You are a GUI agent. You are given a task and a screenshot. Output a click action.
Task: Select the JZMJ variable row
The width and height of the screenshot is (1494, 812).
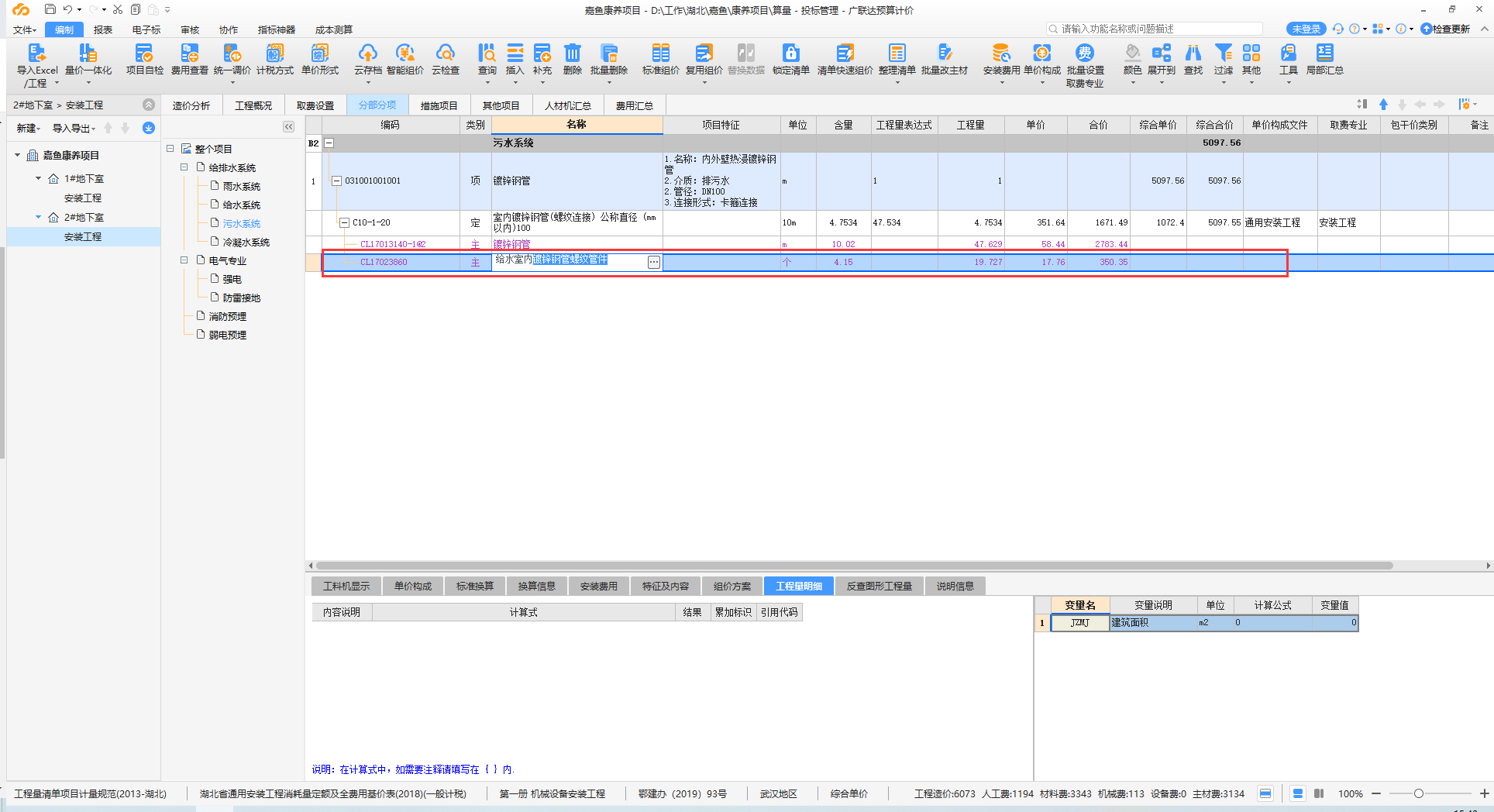[1196, 622]
